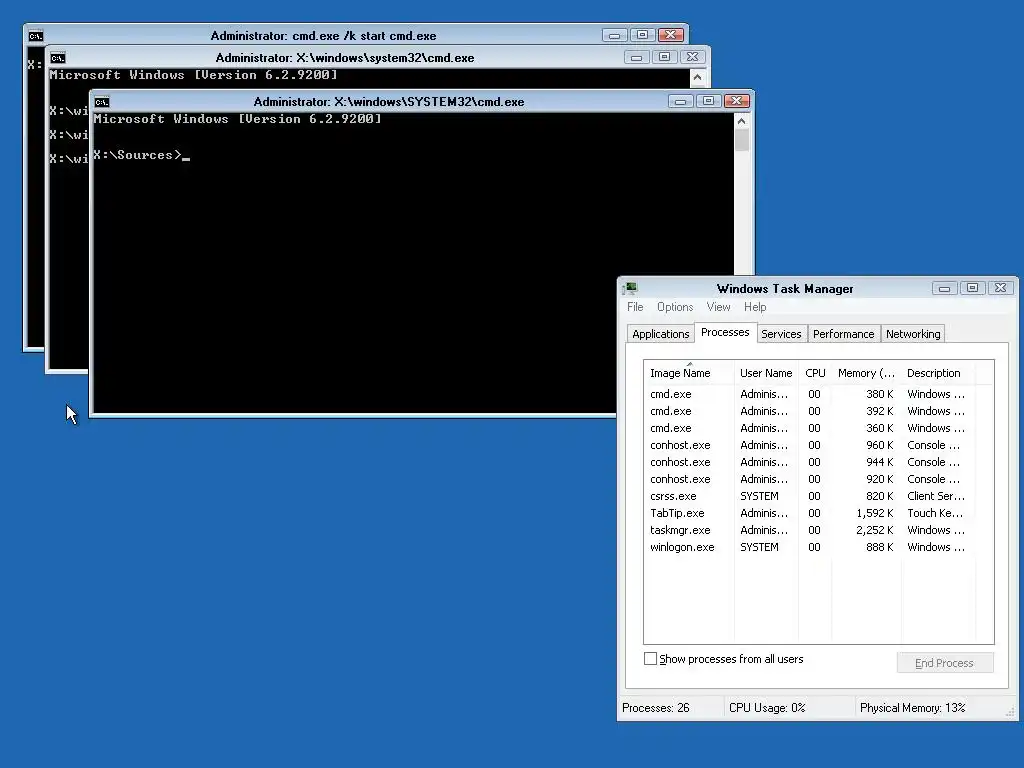Click the title bar of SYSTEM32\cmd.exe window

click(x=389, y=102)
